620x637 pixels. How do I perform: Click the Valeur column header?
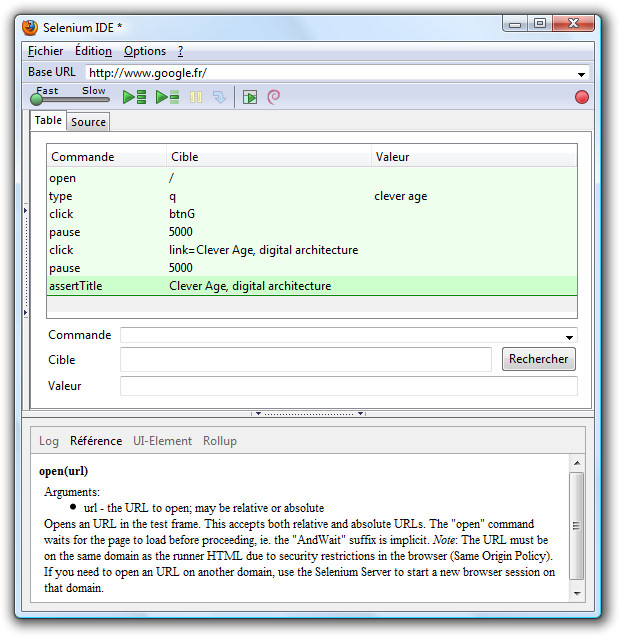(x=474, y=157)
